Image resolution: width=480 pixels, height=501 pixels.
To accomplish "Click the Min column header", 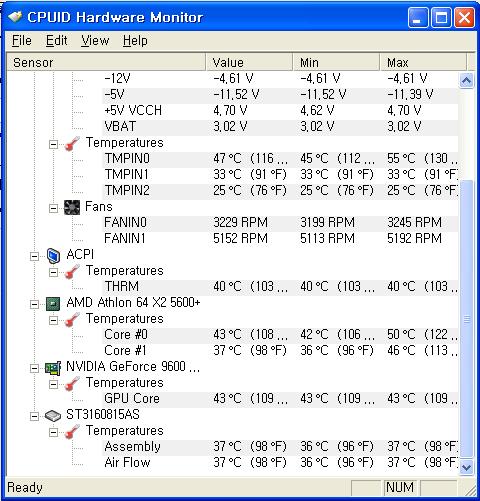I will 336,62.
